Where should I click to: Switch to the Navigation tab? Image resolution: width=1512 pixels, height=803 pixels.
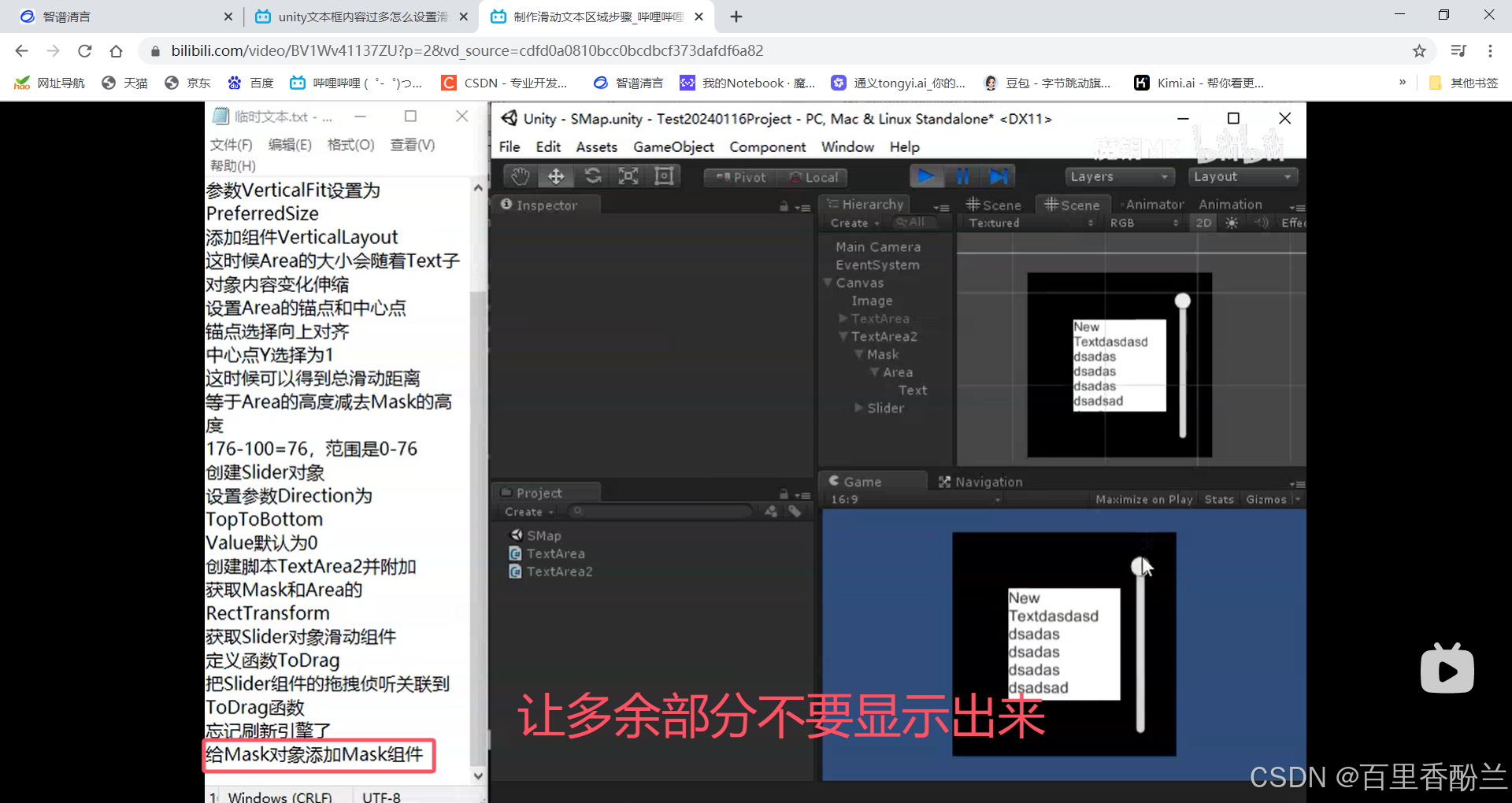[981, 482]
